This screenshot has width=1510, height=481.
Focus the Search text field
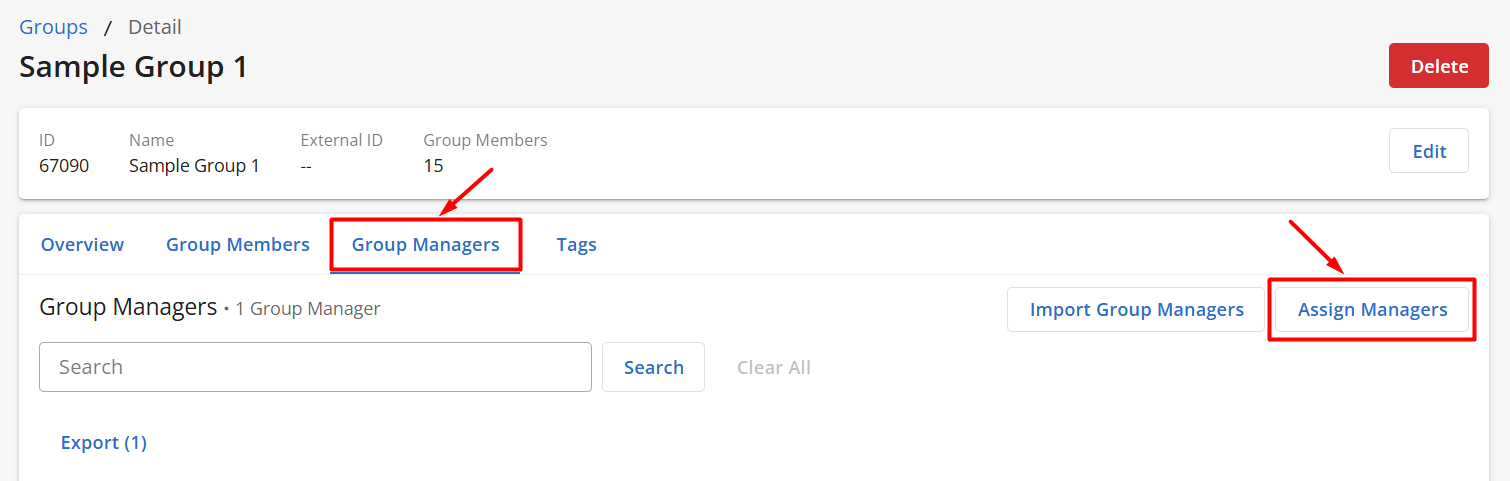[x=315, y=367]
